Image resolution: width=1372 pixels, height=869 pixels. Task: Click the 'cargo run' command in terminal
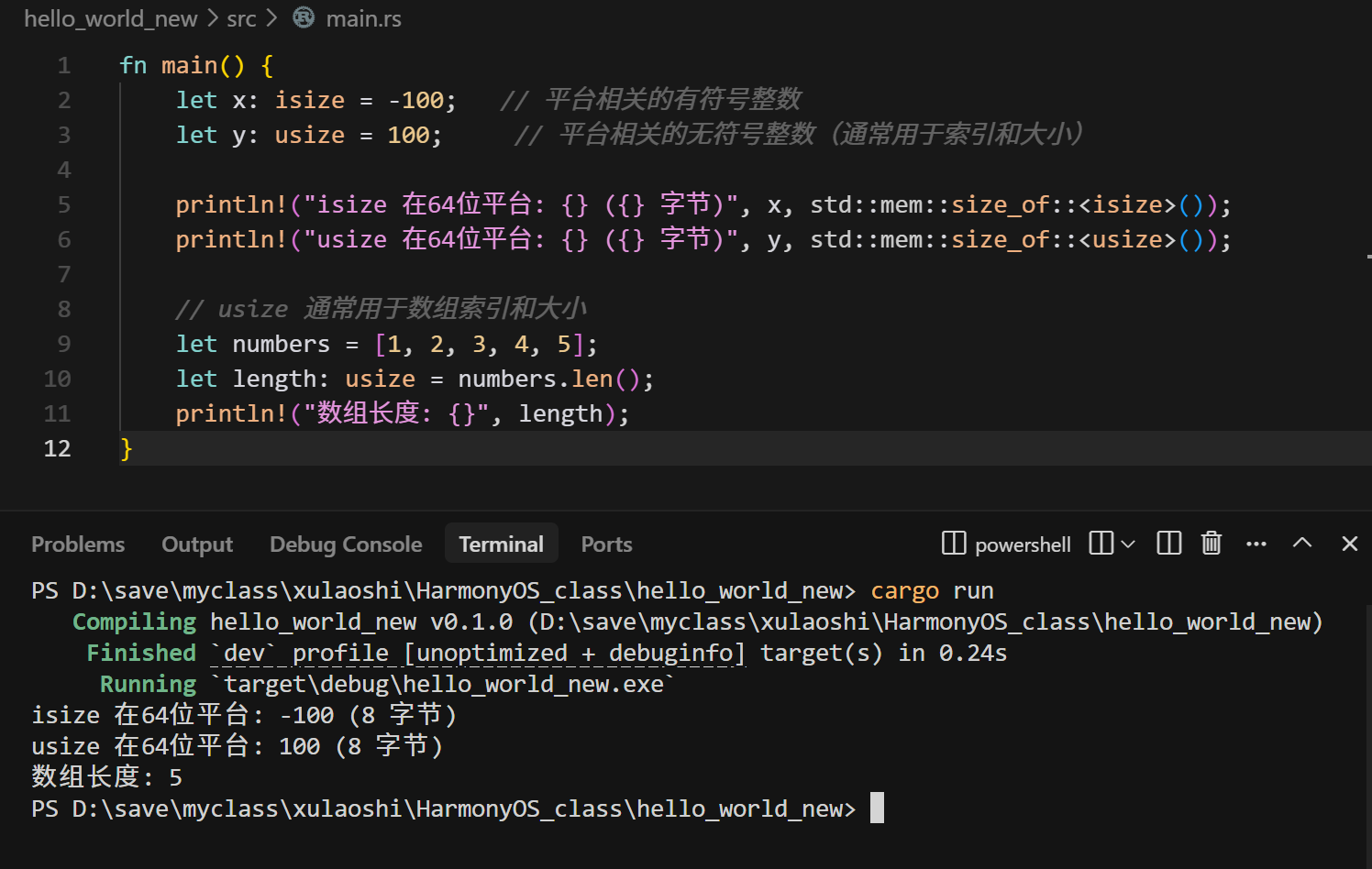pyautogui.click(x=932, y=590)
